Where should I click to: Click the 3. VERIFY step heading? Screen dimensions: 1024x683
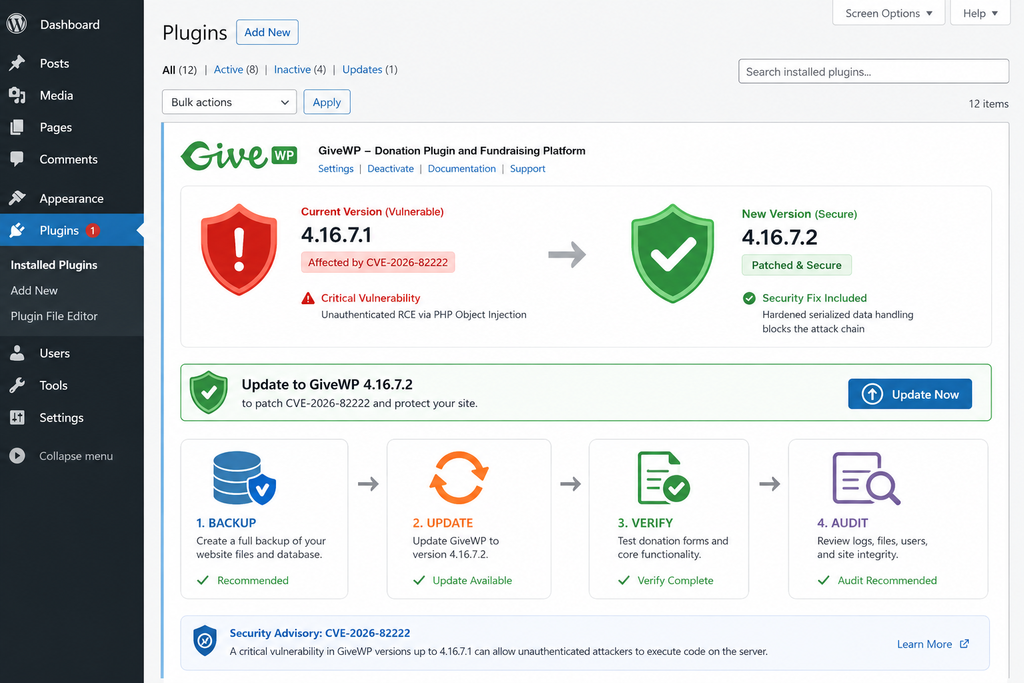645,523
